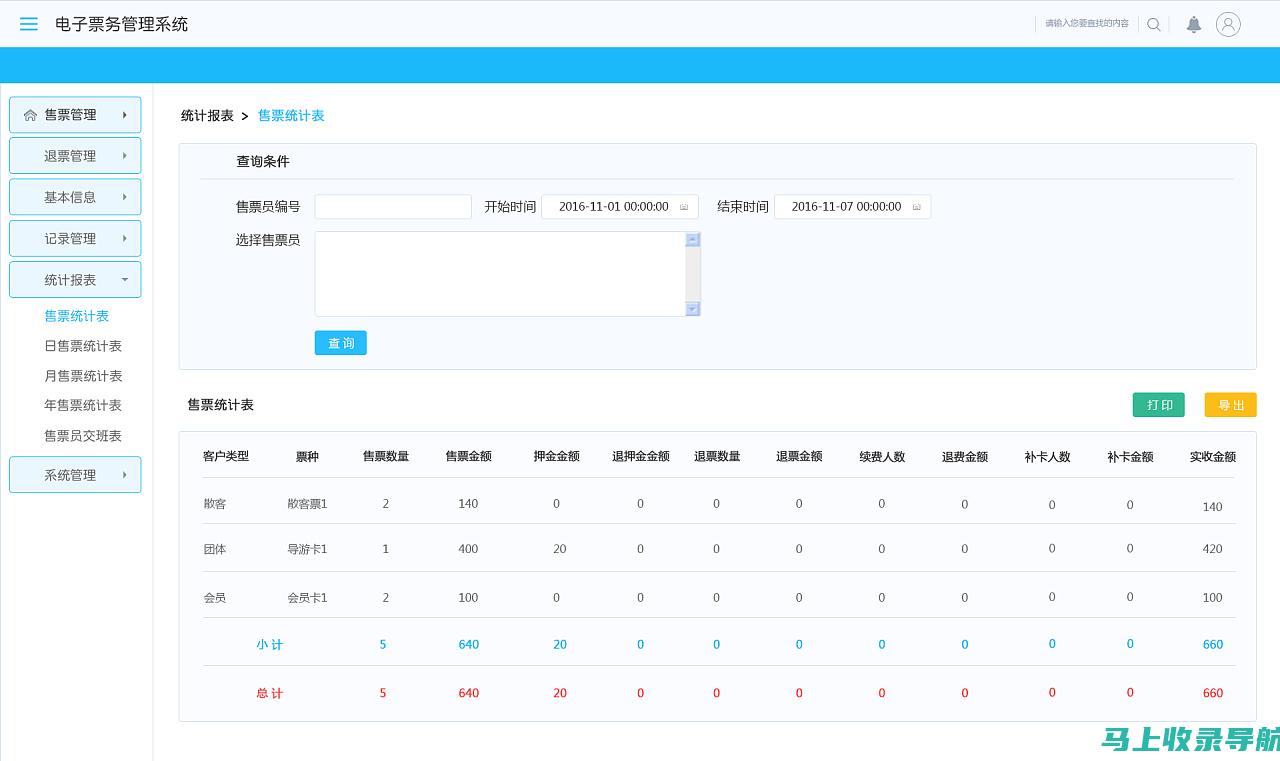1280x761 pixels.
Task: Select 月售票统计表 in the sidebar
Action: pos(83,376)
